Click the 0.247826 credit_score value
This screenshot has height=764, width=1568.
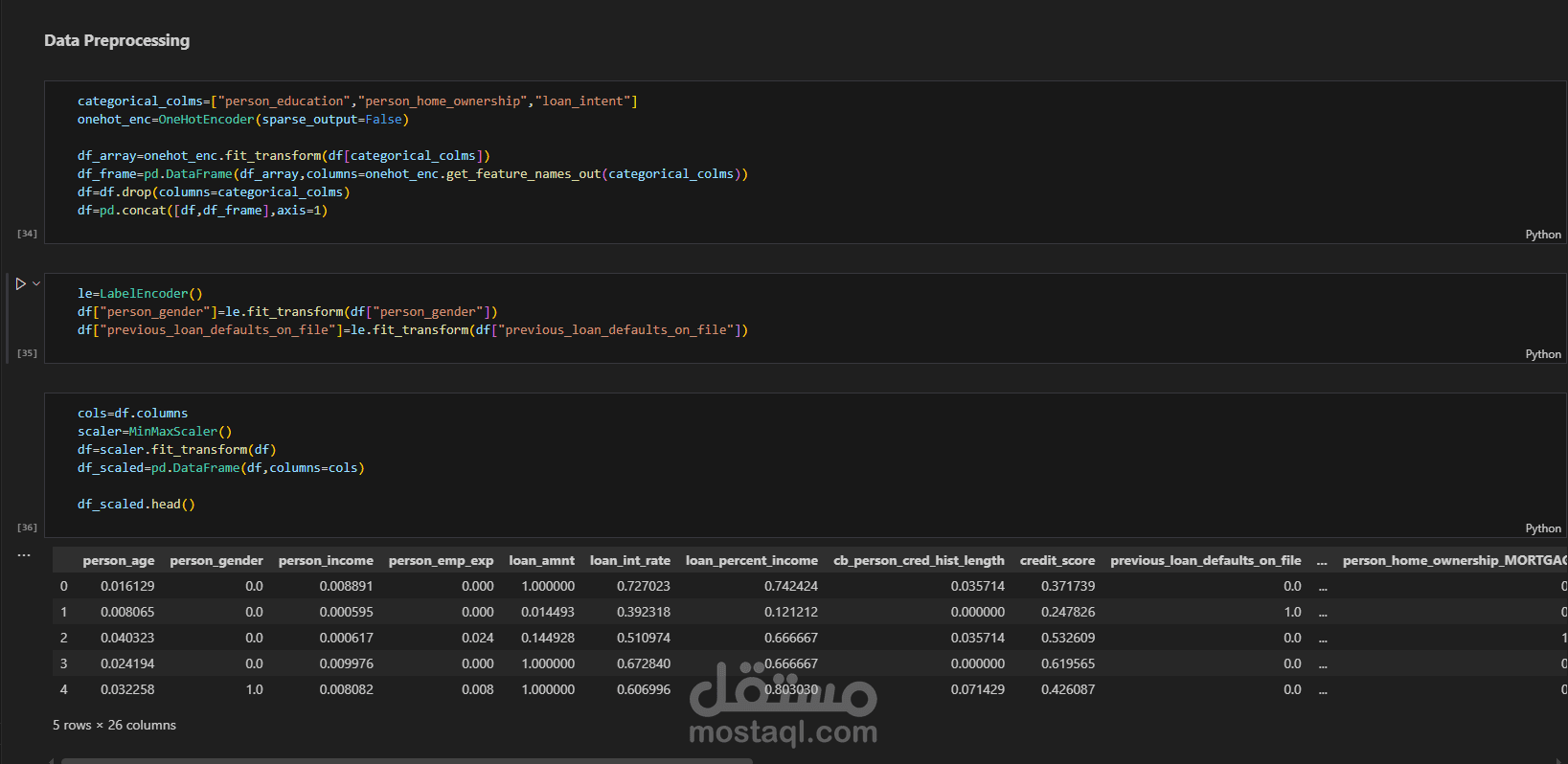[1068, 612]
